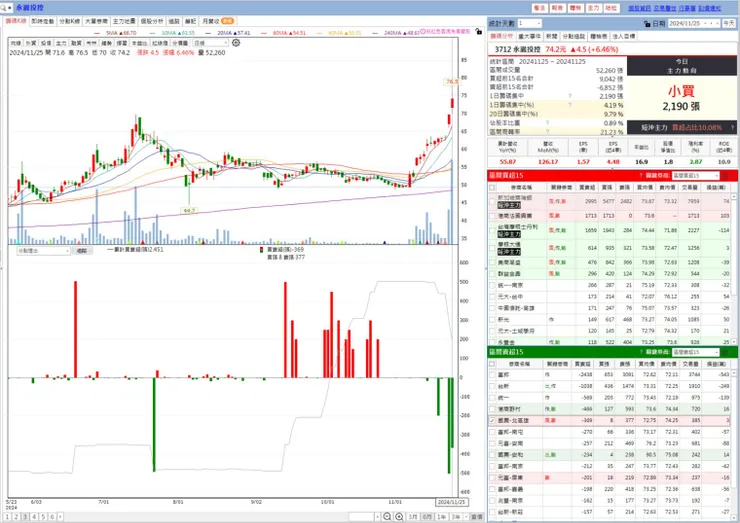Click the 追蹤 button below the price chart
740x523 pixels.
(82, 251)
